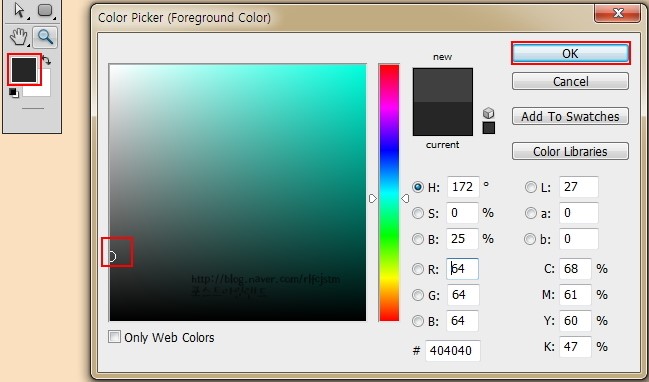Image resolution: width=649 pixels, height=382 pixels.
Task: Click the not web-safe cube warning icon
Action: tap(488, 113)
